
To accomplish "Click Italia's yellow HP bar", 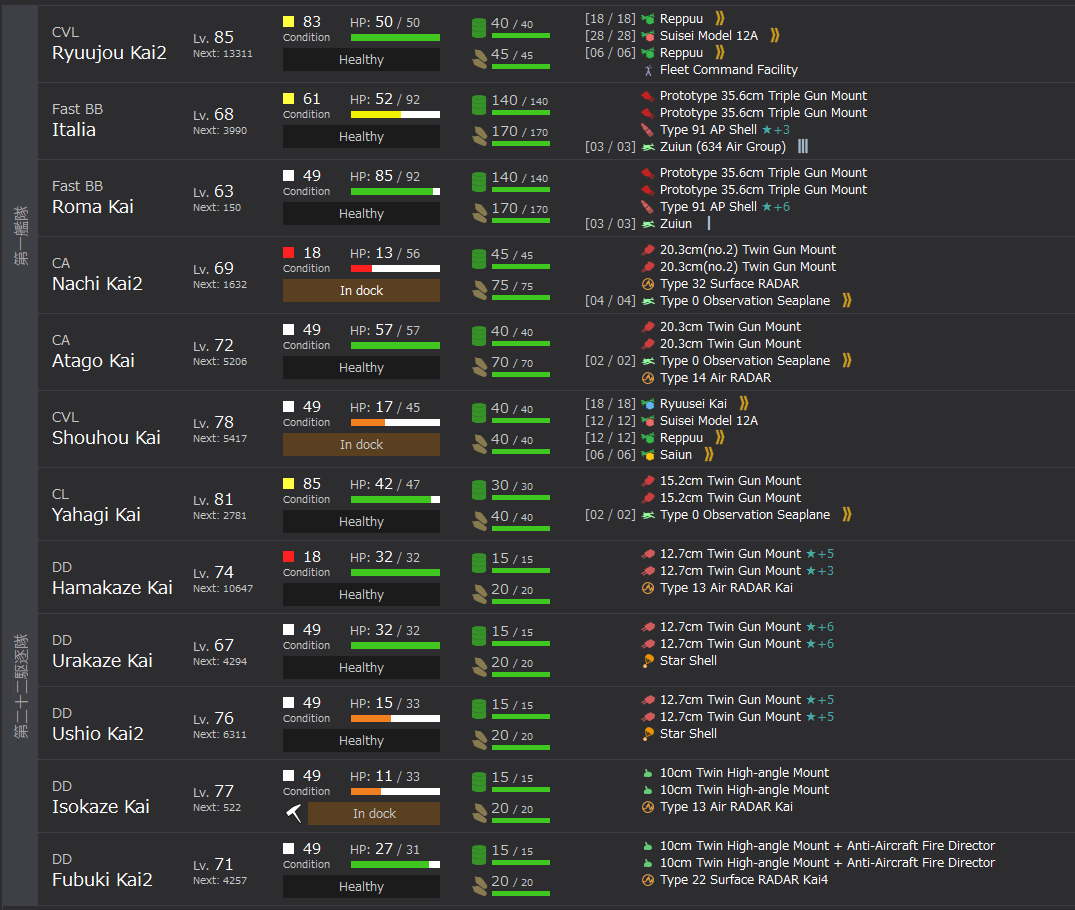I will (395, 115).
